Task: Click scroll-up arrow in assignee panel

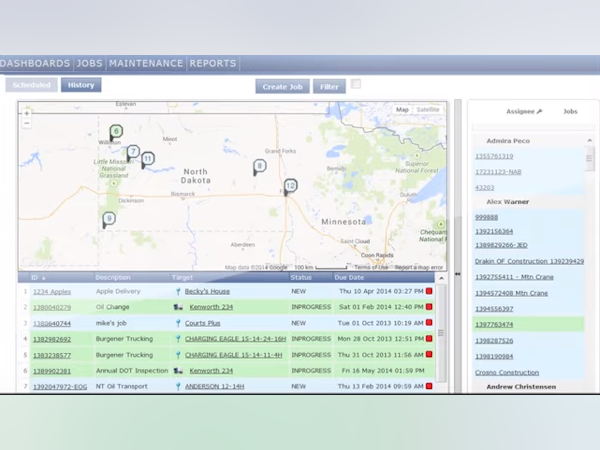Action: tap(590, 141)
